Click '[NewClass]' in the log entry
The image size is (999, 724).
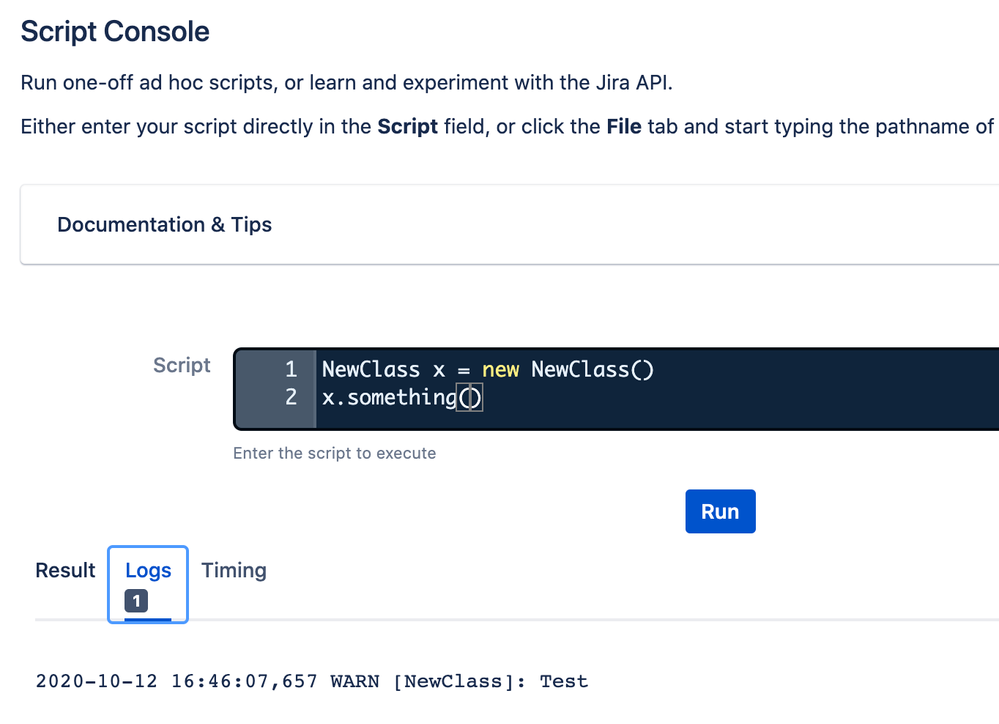[462, 682]
